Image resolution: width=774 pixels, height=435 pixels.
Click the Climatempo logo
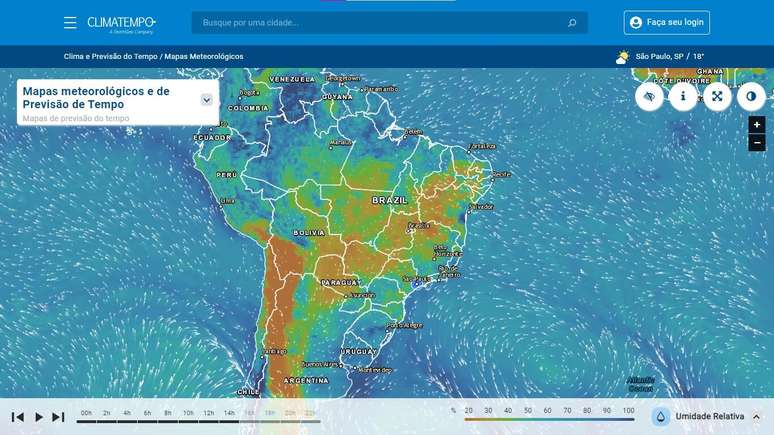coord(121,23)
